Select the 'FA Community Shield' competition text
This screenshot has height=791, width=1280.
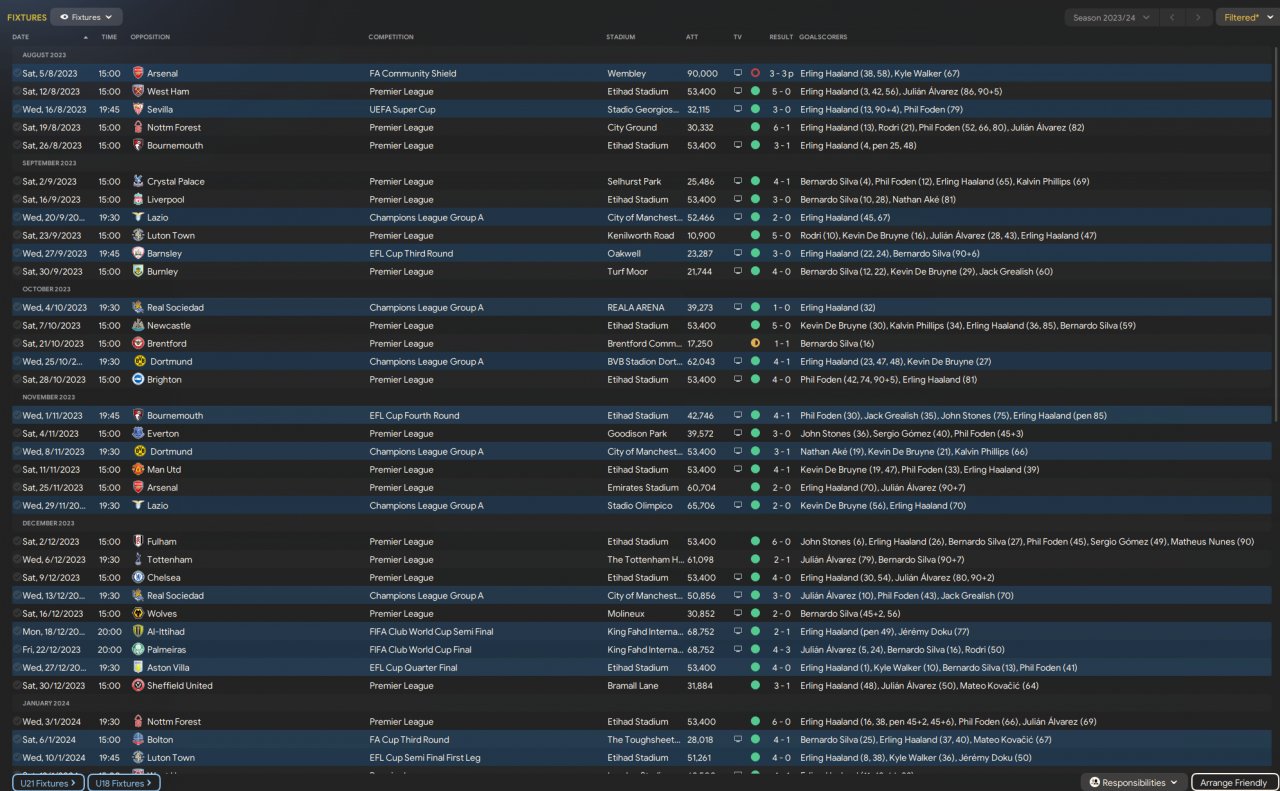pos(413,73)
